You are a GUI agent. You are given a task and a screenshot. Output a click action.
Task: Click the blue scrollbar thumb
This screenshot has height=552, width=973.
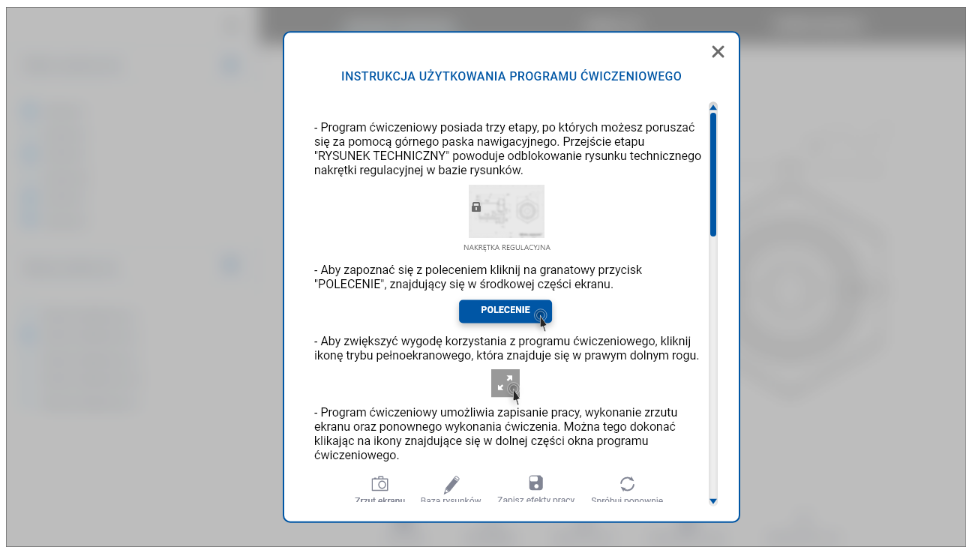click(x=713, y=174)
